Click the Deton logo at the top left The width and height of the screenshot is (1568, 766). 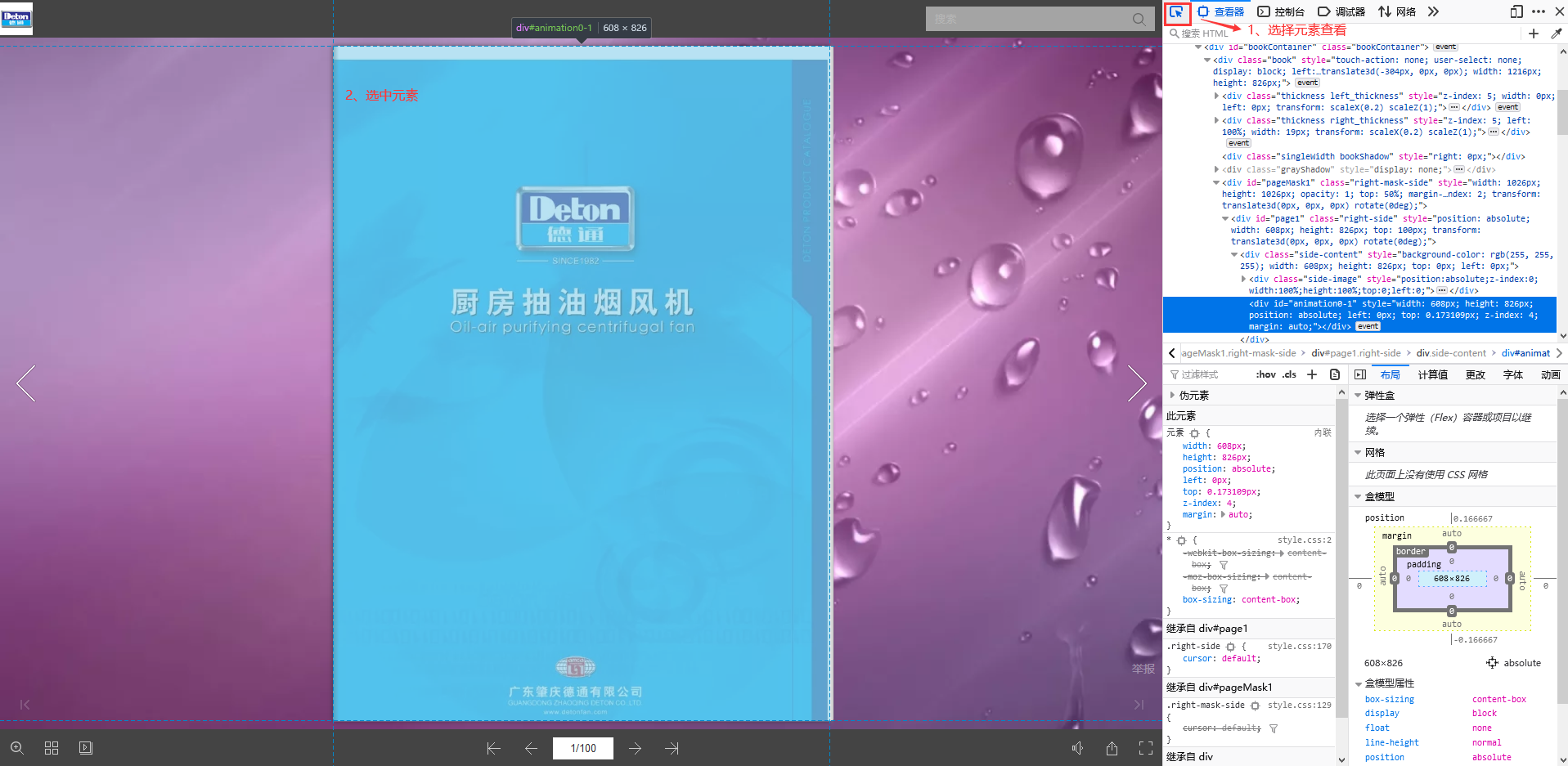(16, 18)
